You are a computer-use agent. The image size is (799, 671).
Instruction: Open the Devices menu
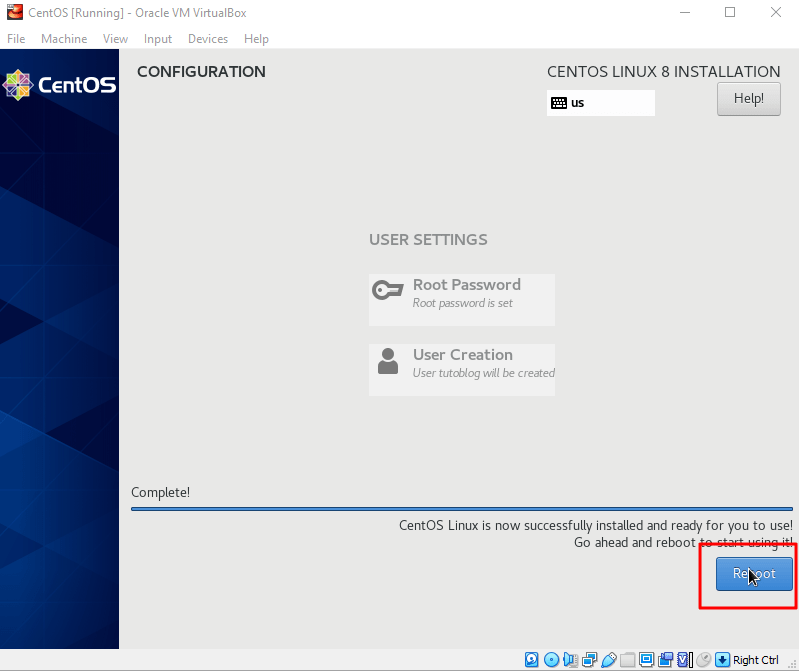tap(208, 39)
